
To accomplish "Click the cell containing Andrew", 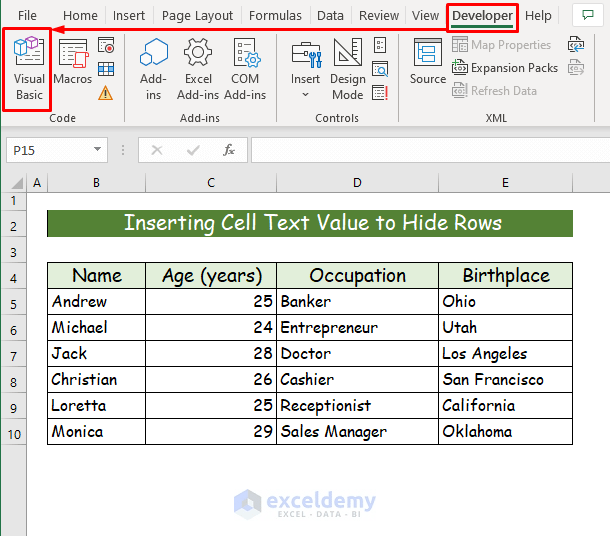I will click(x=96, y=301).
